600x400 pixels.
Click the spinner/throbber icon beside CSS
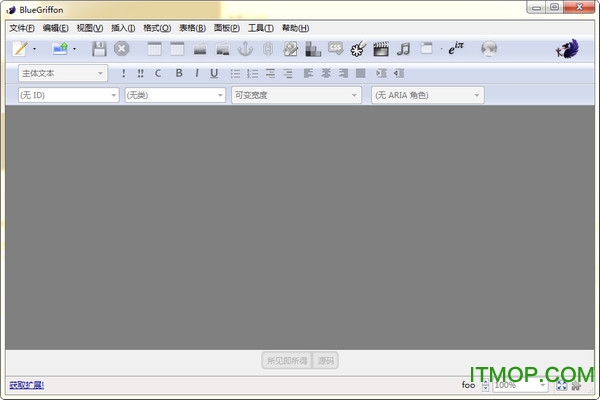358,48
